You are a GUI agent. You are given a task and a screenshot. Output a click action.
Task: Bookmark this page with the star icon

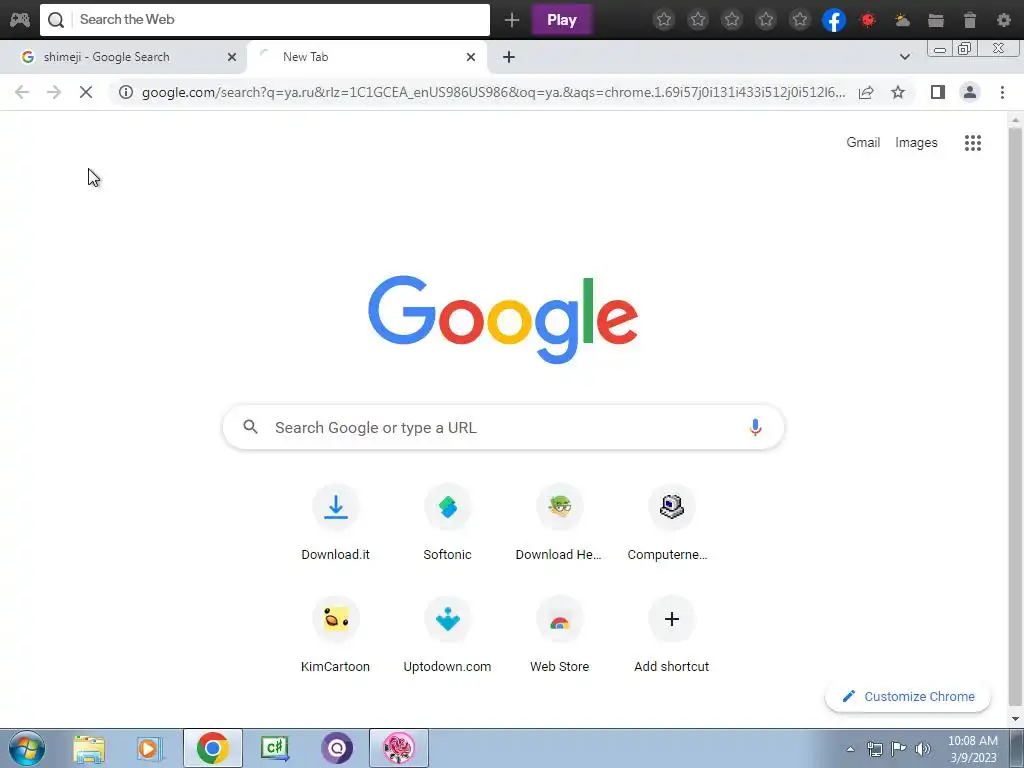coord(898,92)
